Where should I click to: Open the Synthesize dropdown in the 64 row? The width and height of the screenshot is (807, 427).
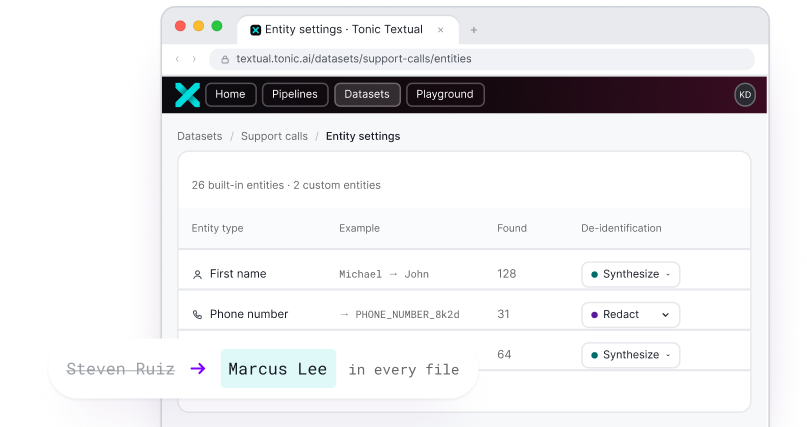[x=630, y=355]
